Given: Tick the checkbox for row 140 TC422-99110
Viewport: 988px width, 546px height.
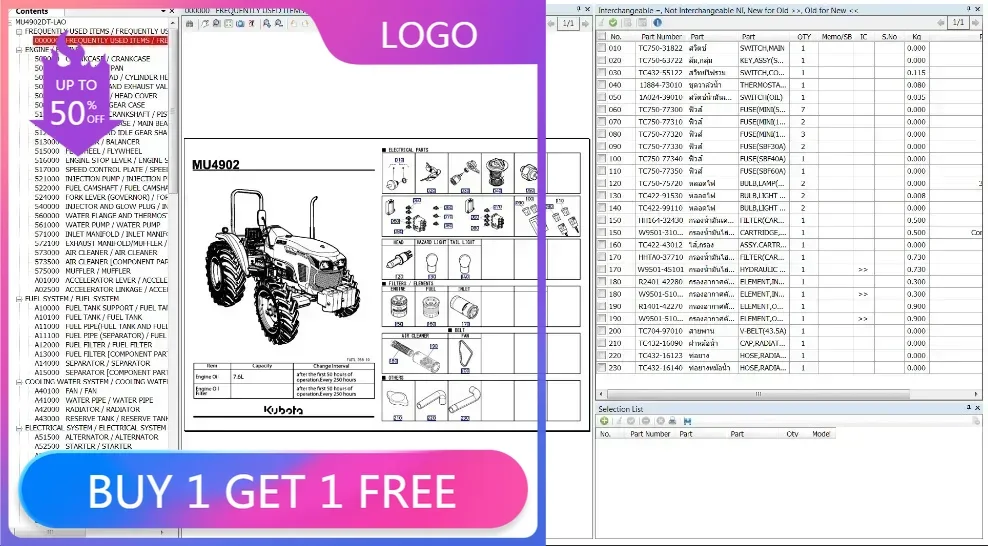Looking at the screenshot, I should [602, 208].
